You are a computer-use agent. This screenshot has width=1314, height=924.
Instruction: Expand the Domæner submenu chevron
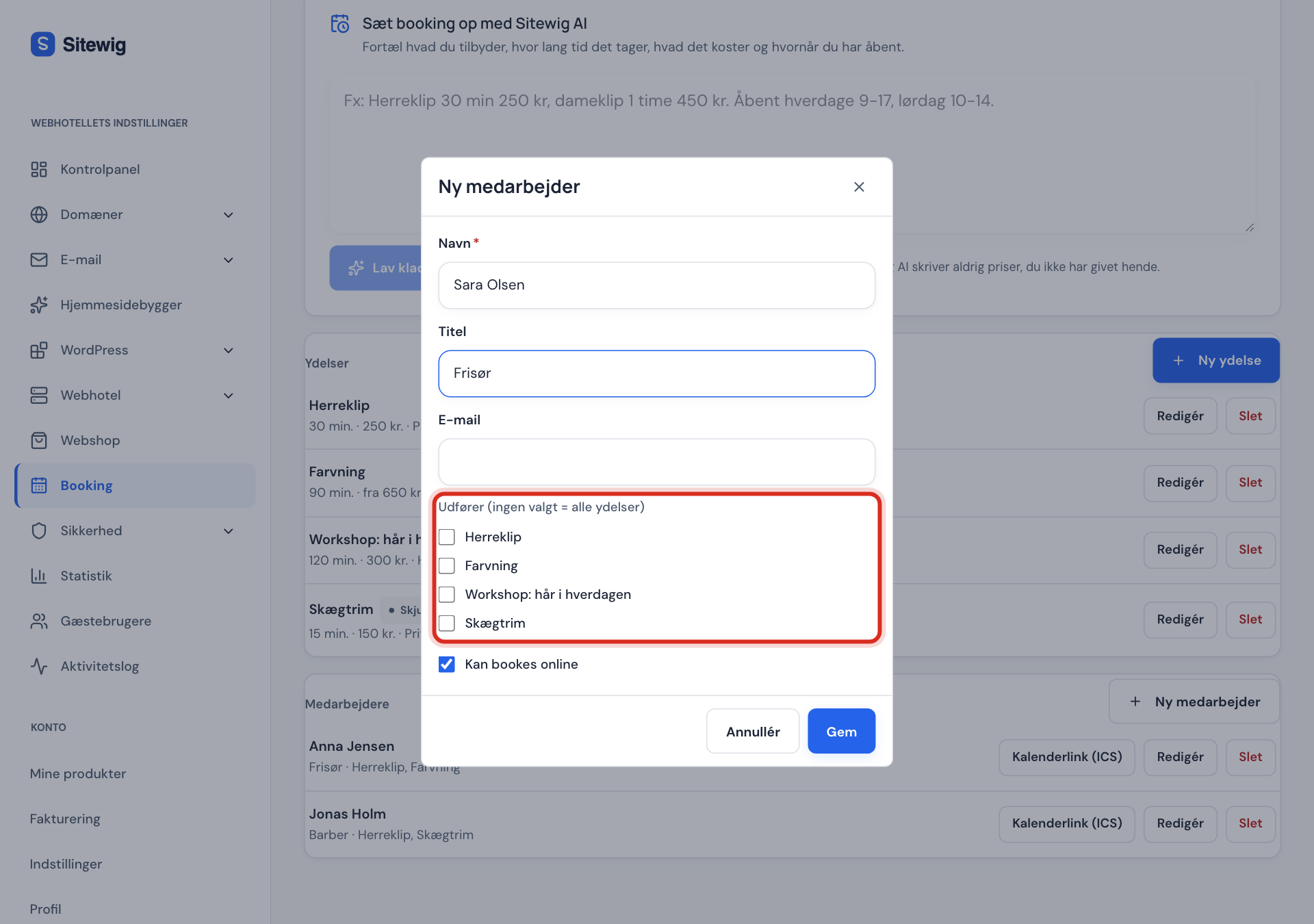229,215
